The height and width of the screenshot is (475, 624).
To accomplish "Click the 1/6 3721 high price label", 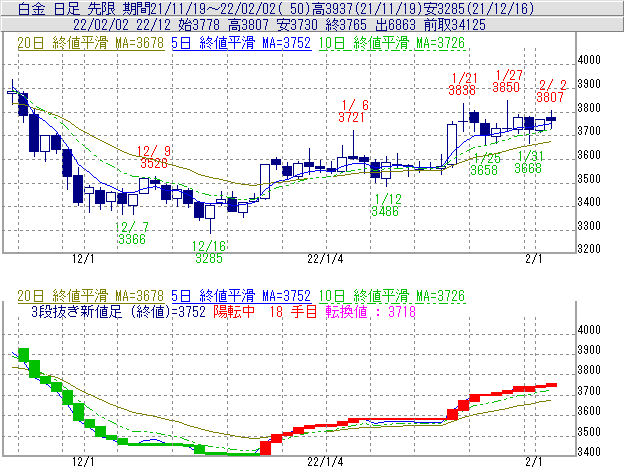I will pos(352,111).
